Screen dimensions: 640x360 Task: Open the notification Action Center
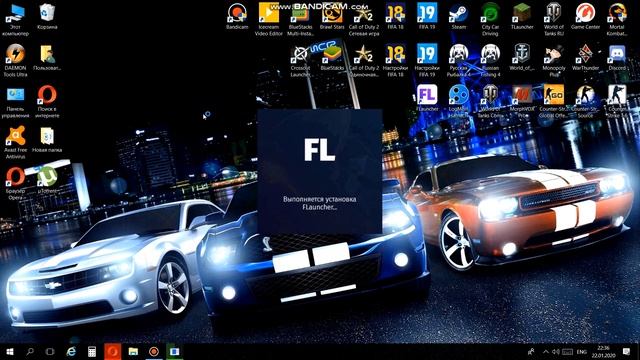(x=627, y=351)
